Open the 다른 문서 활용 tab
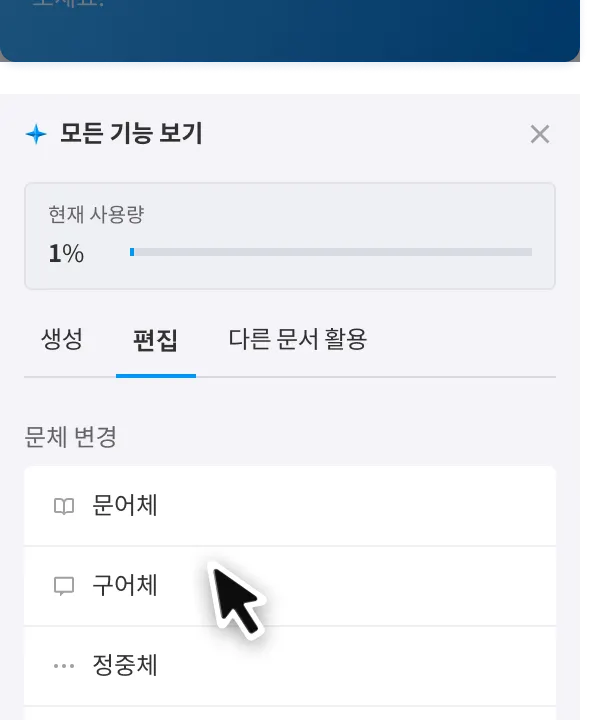Image resolution: width=600 pixels, height=720 pixels. 297,340
